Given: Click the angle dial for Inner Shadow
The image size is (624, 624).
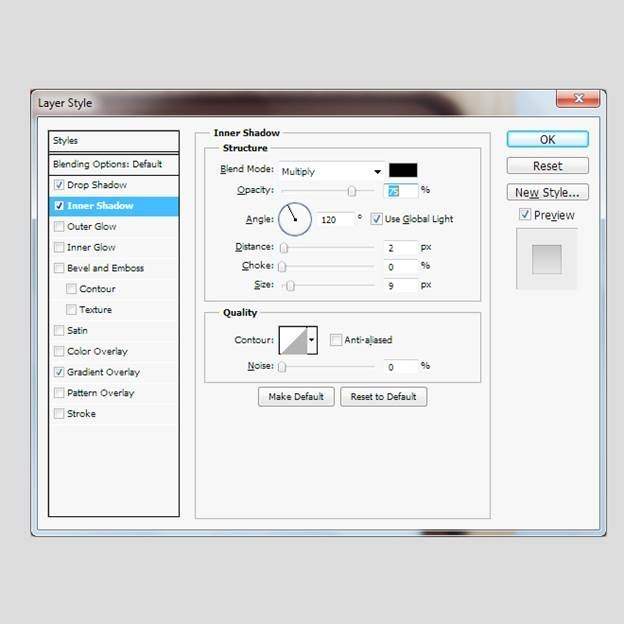Looking at the screenshot, I should (x=294, y=218).
